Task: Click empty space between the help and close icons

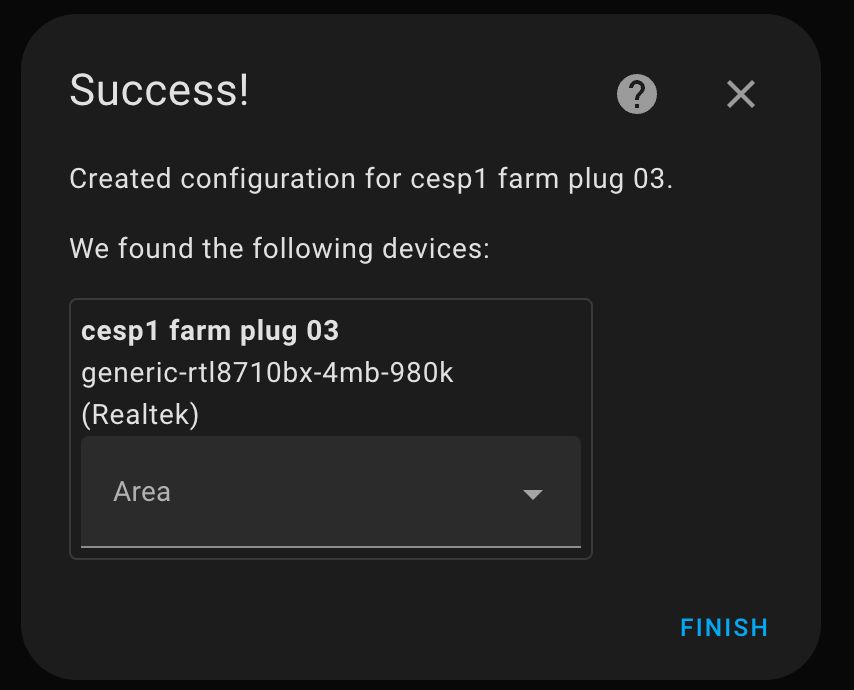Action: 690,94
